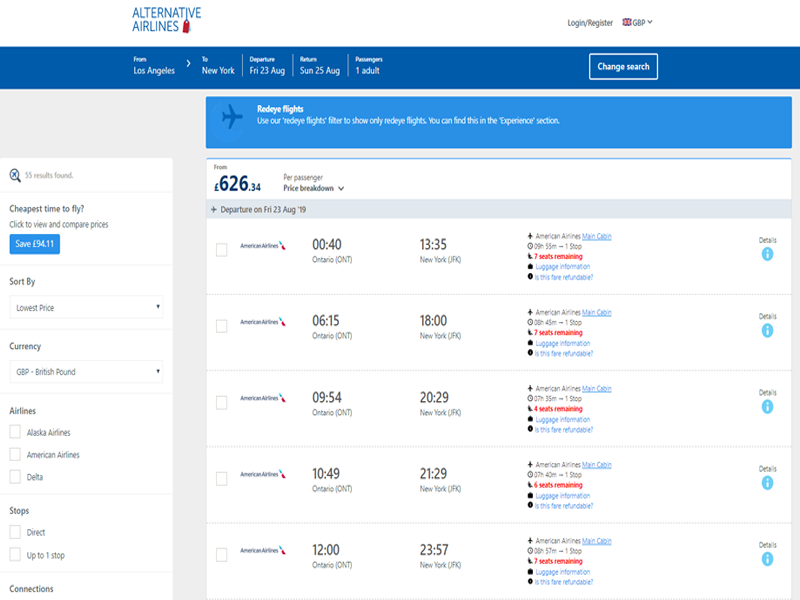800x600 pixels.
Task: Open the Sort By Lowest Price dropdown
Action: tap(86, 307)
